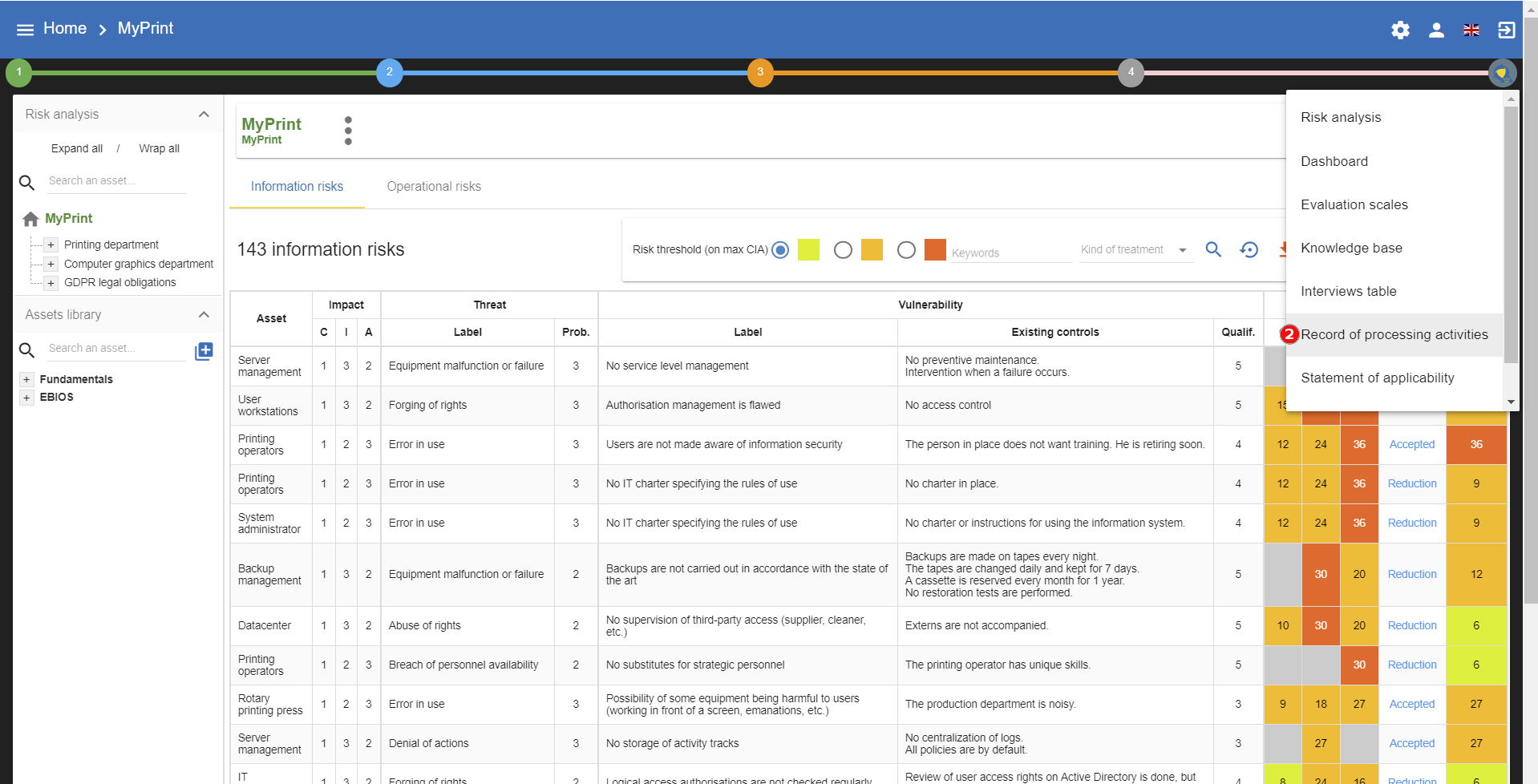Click the Home breadcrumb link
The width and height of the screenshot is (1538, 784).
65,29
